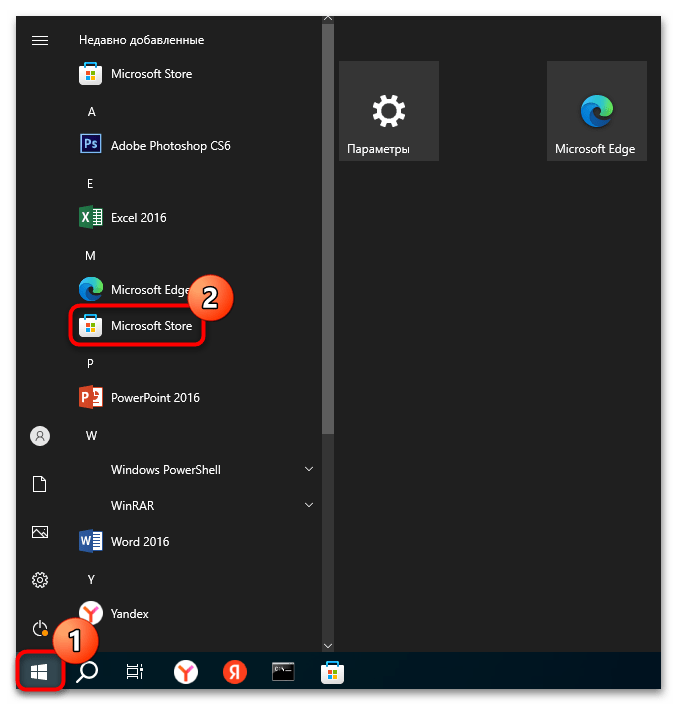Open the Pictures folder icon in sidebar

pyautogui.click(x=40, y=532)
